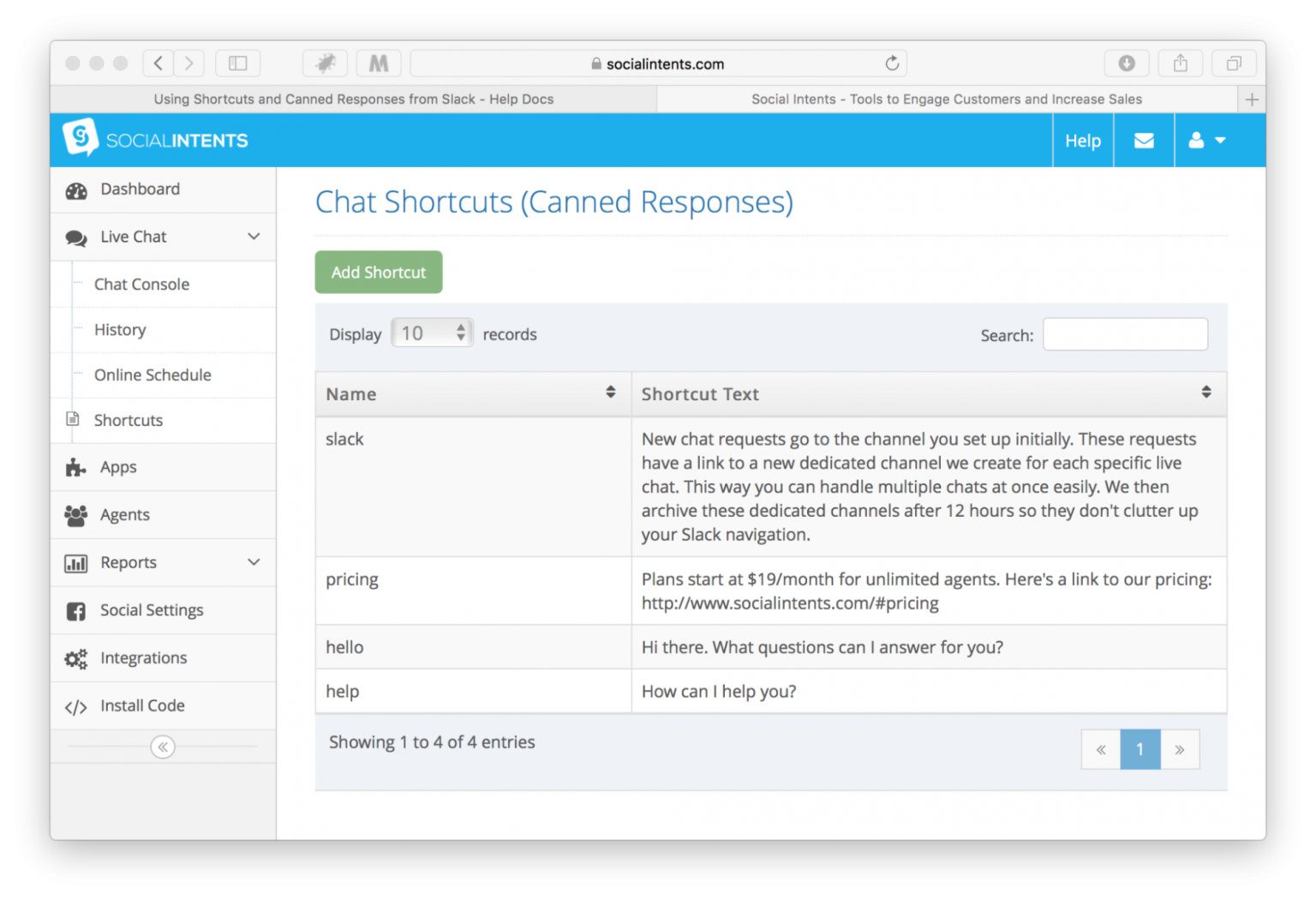This screenshot has width=1316, height=900.
Task: Expand the Reports section chevron
Action: [x=254, y=562]
